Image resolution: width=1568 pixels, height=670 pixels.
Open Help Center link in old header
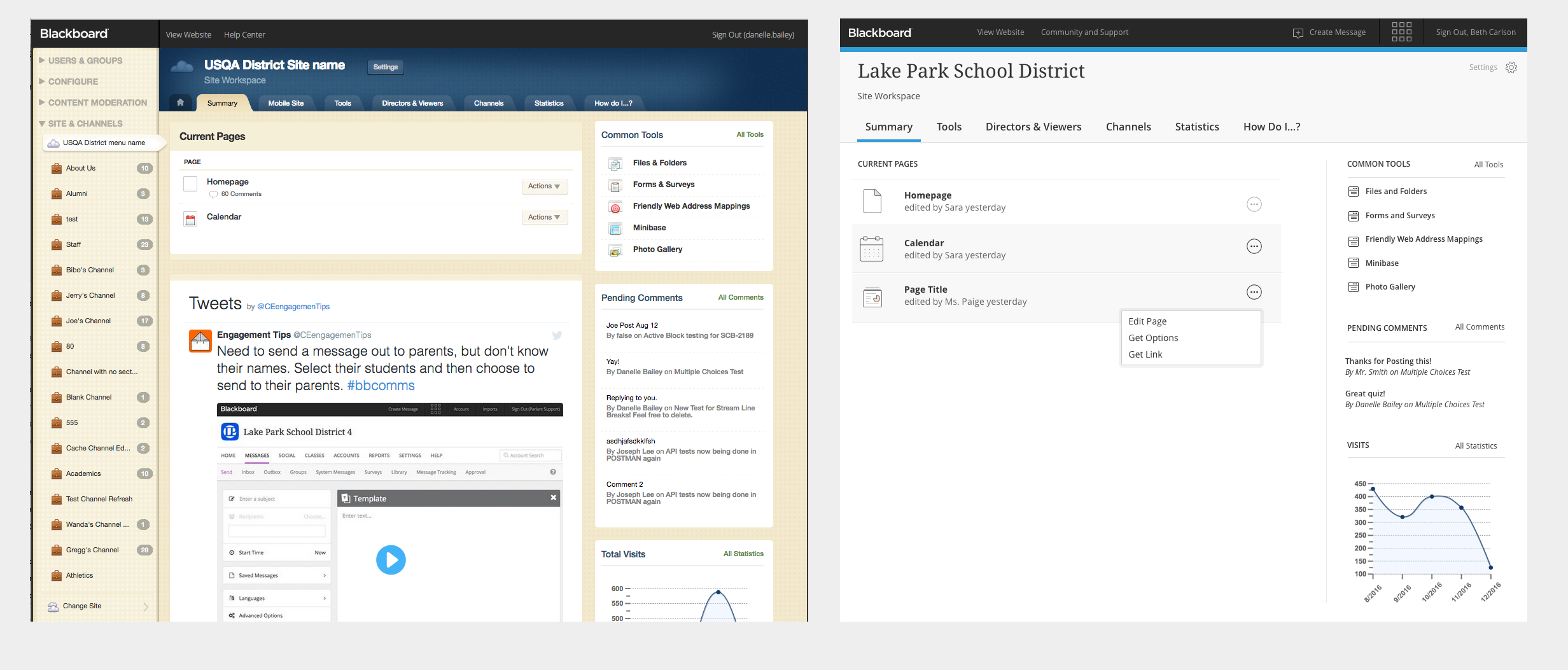244,35
